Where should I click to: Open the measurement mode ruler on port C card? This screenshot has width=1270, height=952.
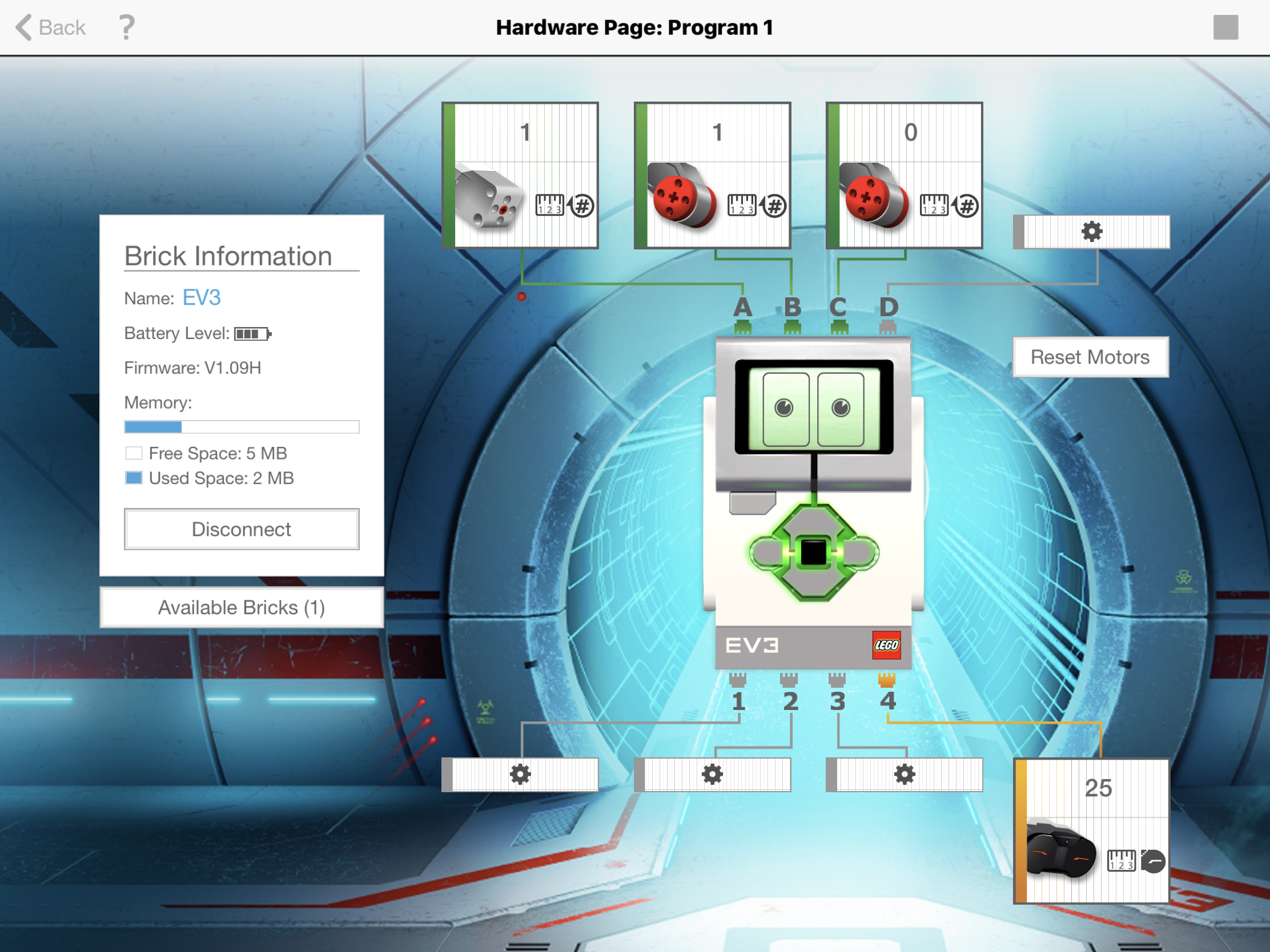(934, 205)
